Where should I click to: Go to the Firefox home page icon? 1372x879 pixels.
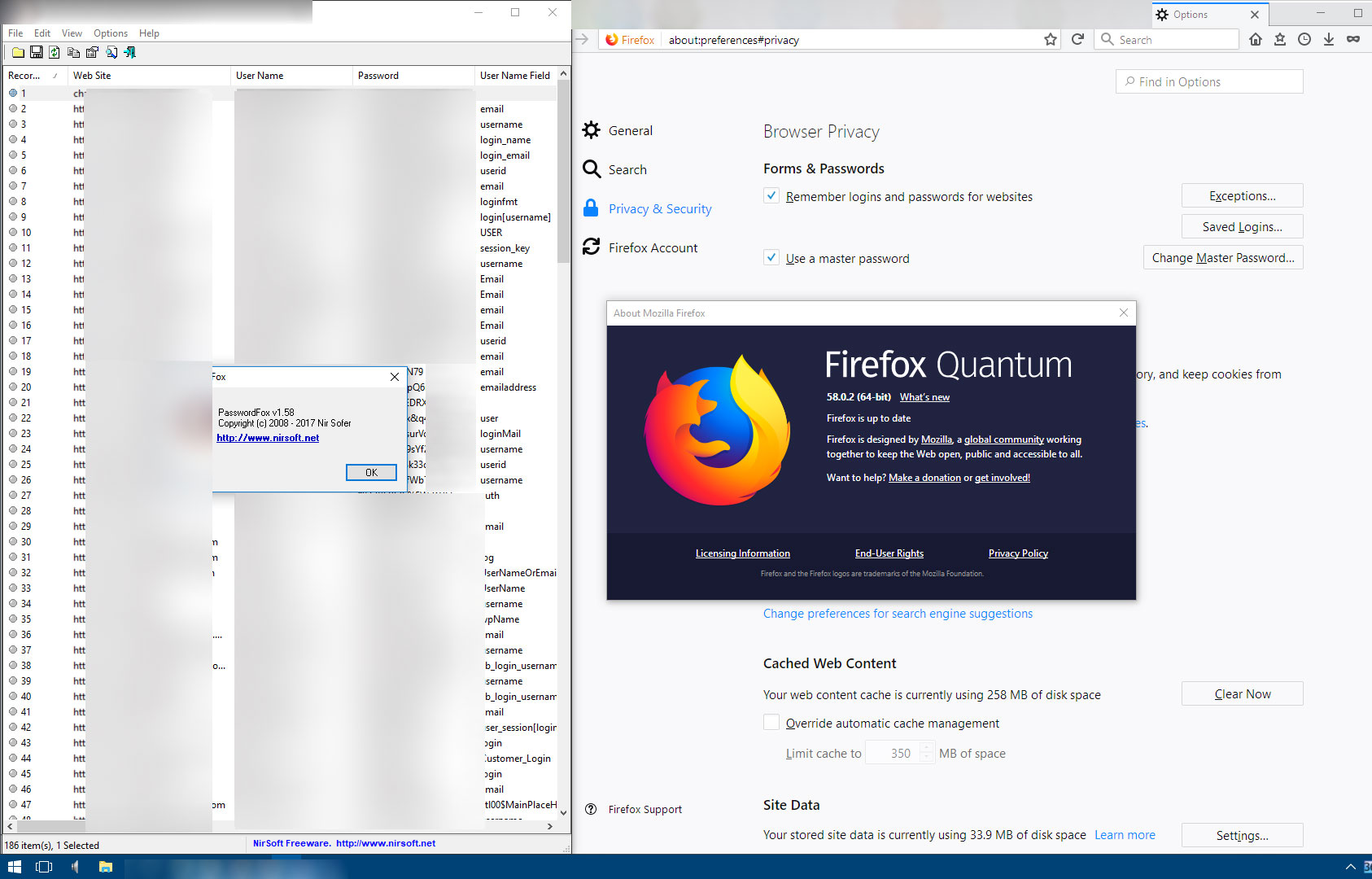coord(1256,39)
